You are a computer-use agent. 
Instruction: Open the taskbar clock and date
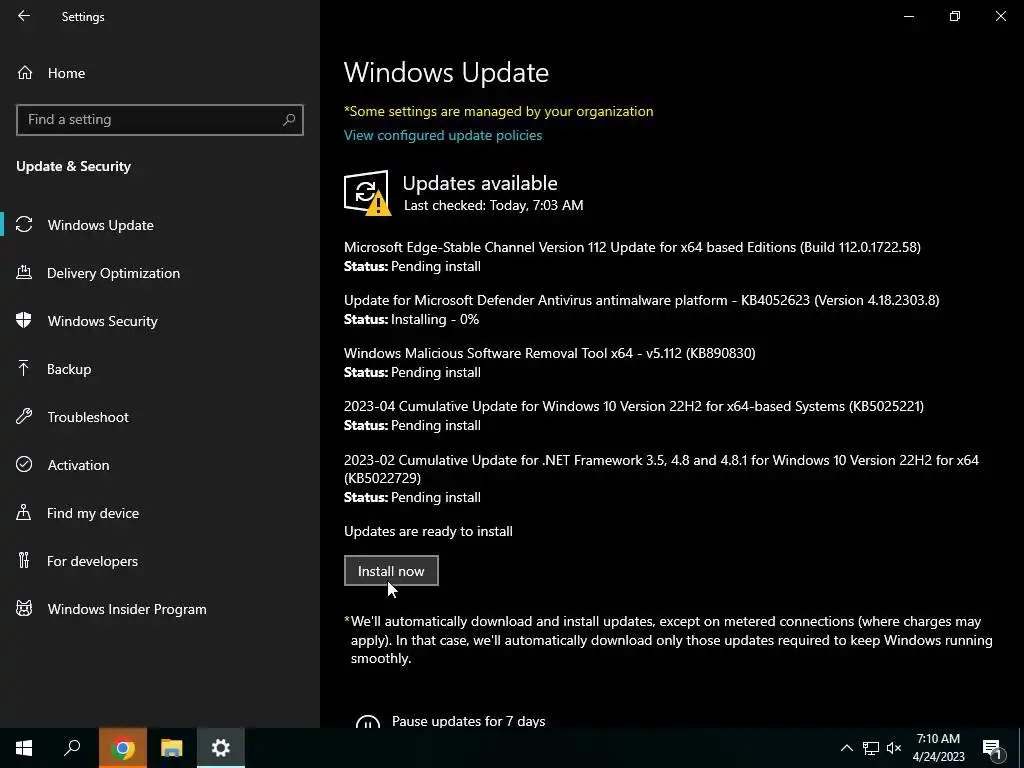tap(938, 748)
